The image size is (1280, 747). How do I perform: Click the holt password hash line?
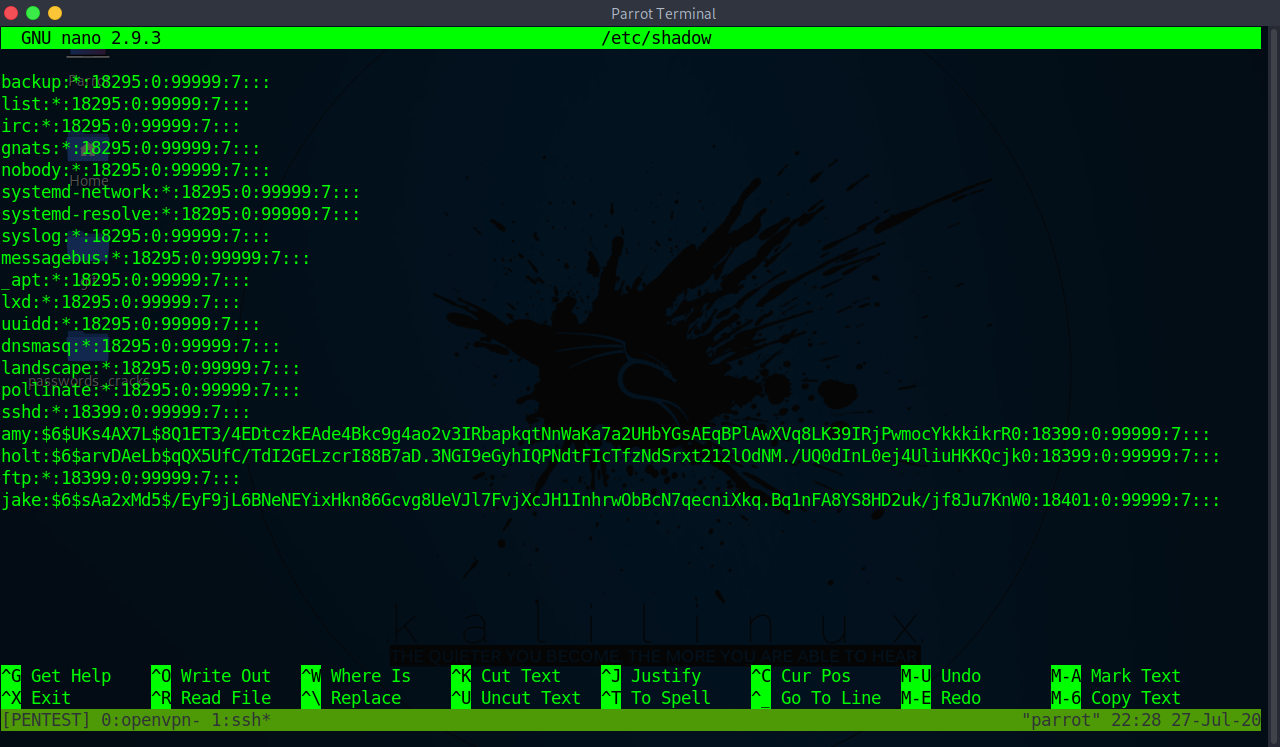point(611,456)
